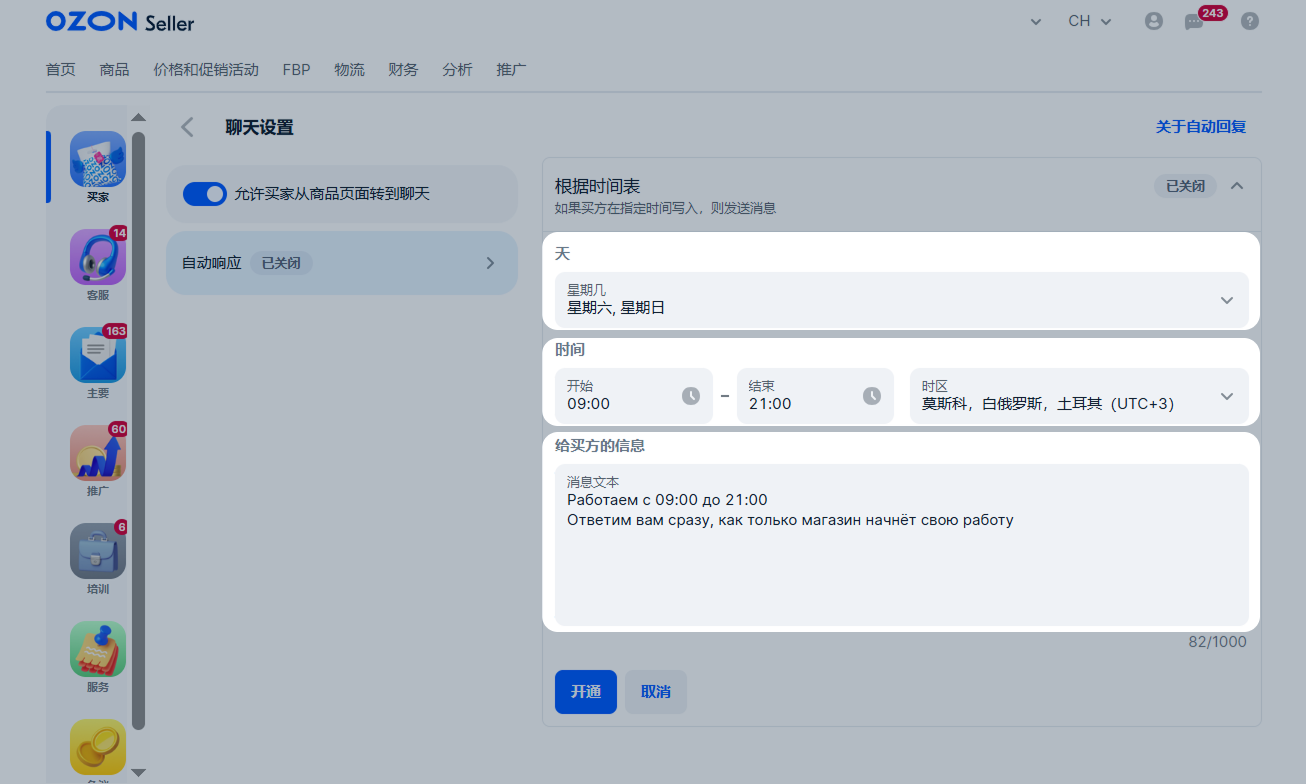Open the 服务 services sidebar icon
1306x784 pixels.
click(98, 650)
